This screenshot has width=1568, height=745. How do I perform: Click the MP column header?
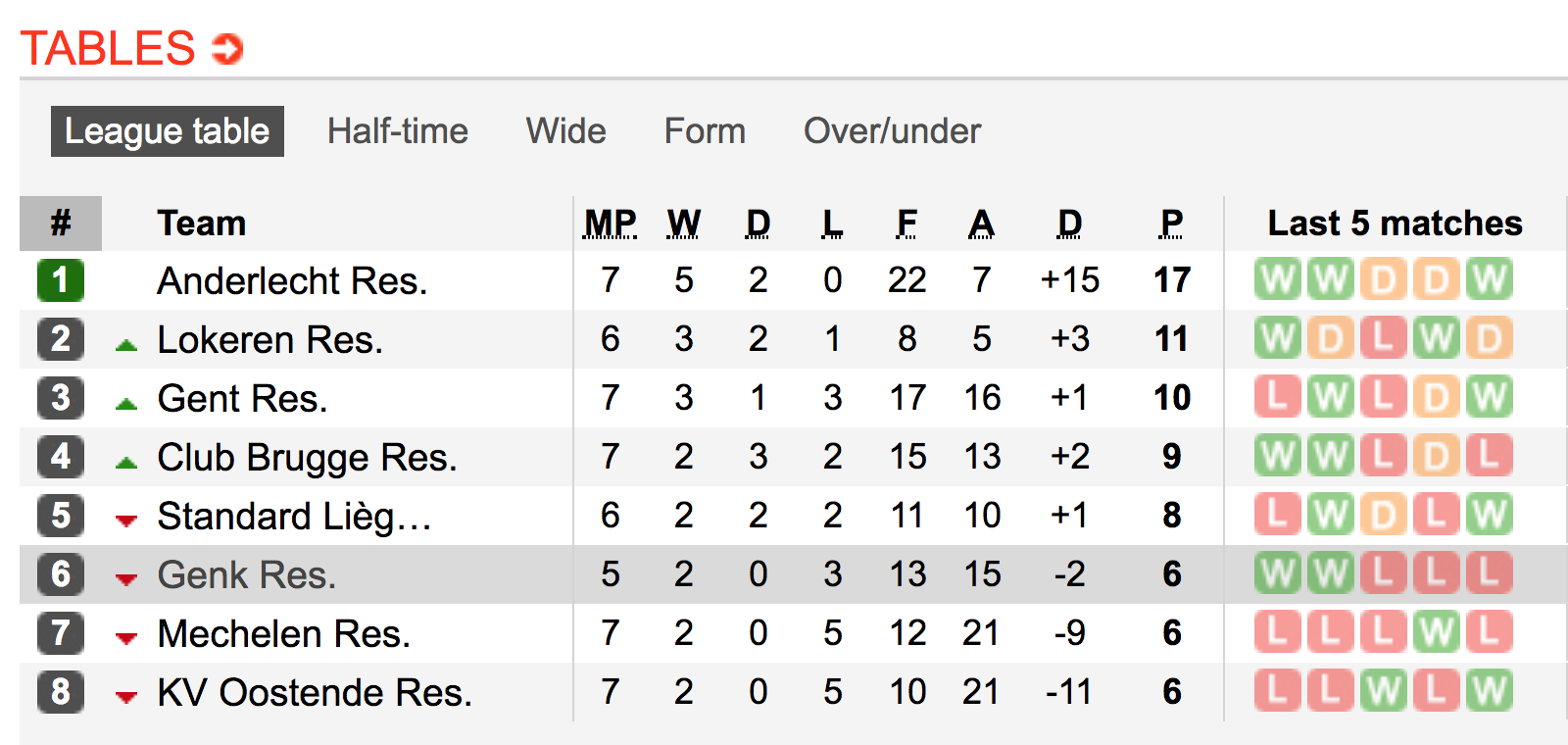(x=610, y=223)
